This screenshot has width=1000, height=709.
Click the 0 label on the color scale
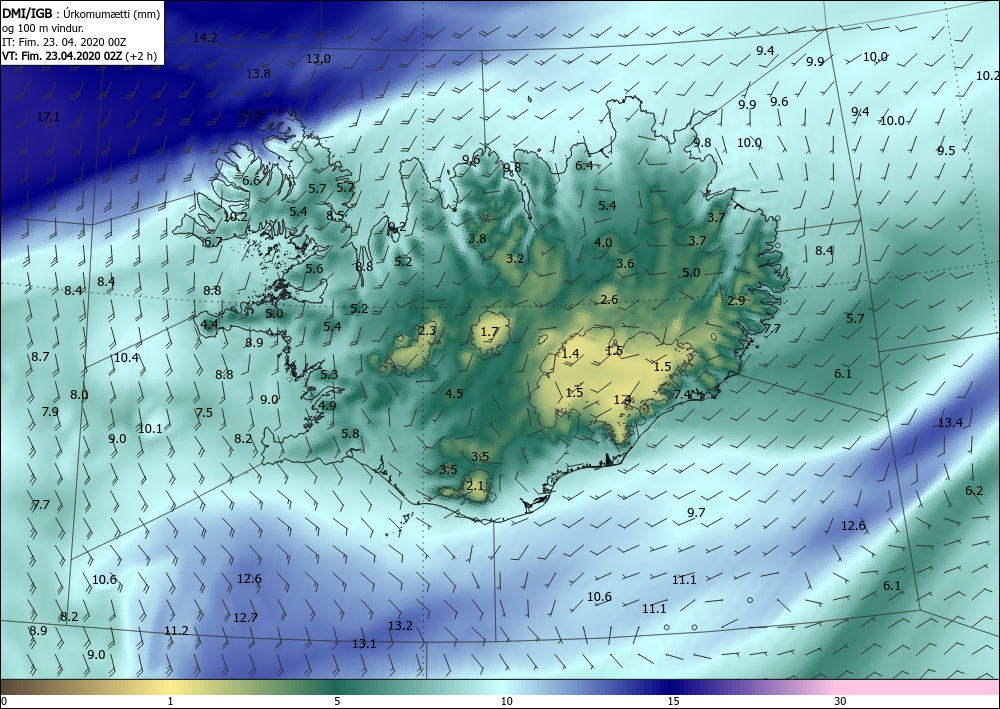pos(4,702)
